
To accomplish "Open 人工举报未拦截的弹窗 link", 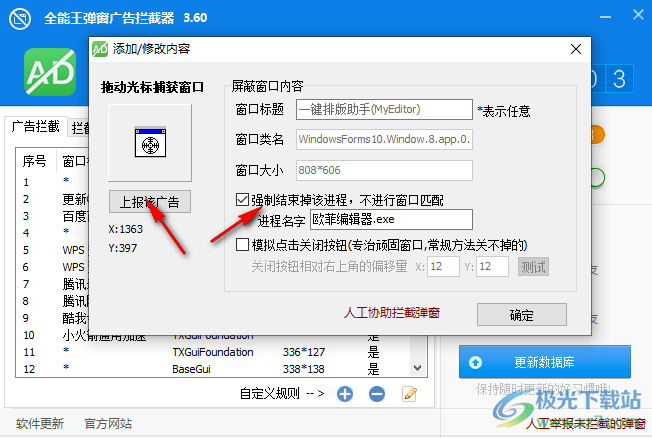I will tap(585, 423).
